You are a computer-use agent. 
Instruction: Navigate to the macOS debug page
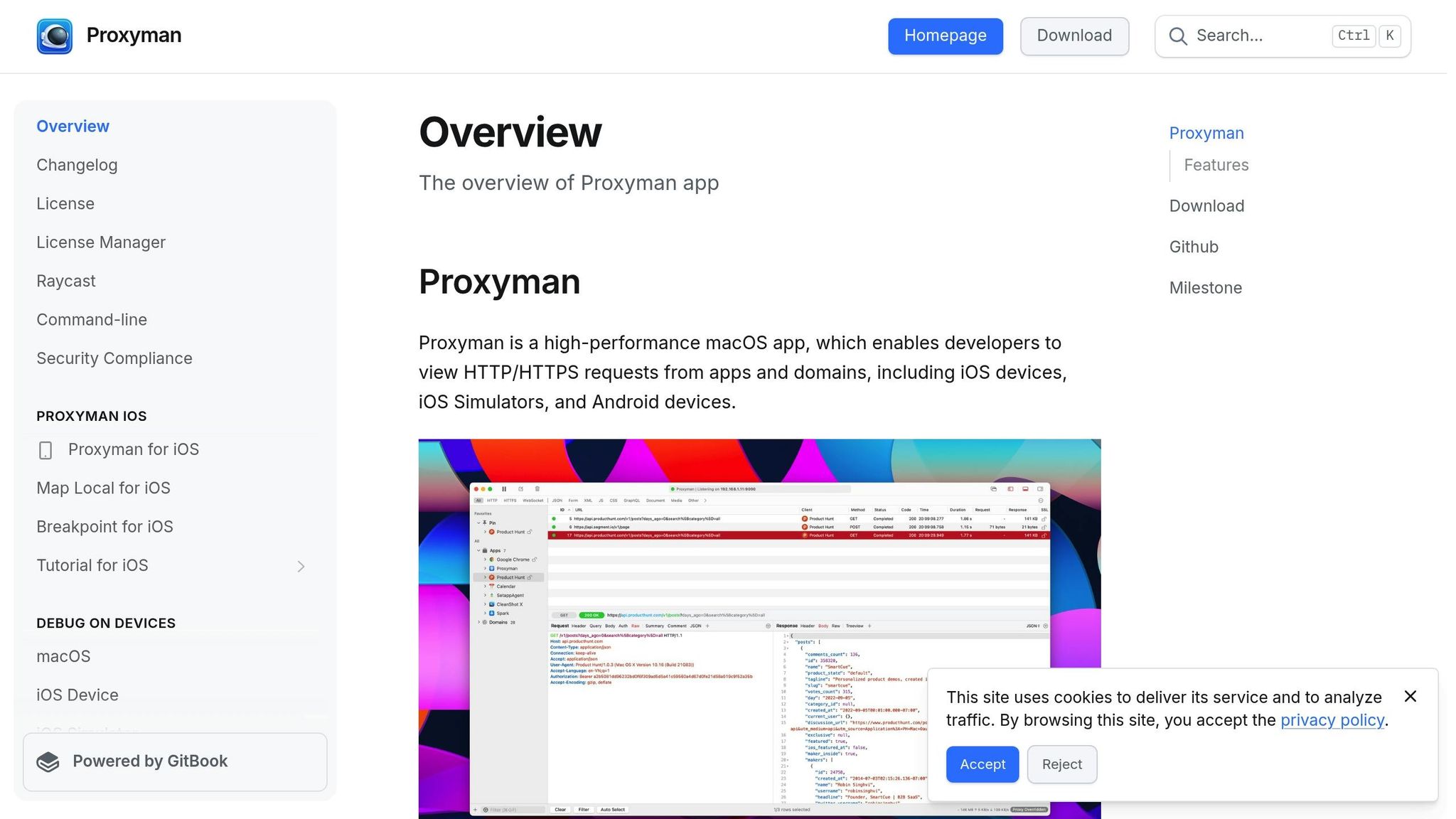coord(63,656)
